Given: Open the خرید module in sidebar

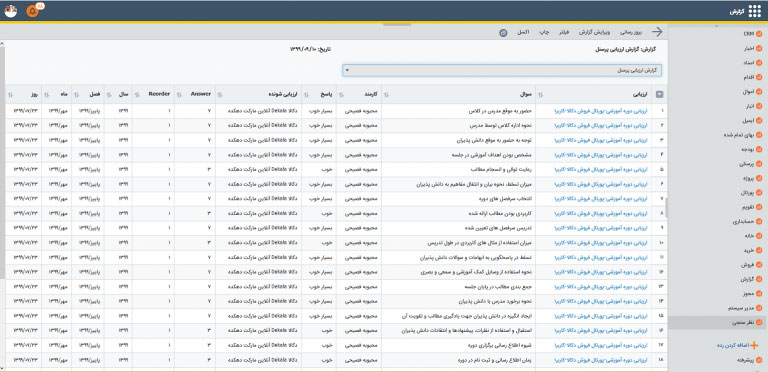Looking at the screenshot, I should pos(752,250).
